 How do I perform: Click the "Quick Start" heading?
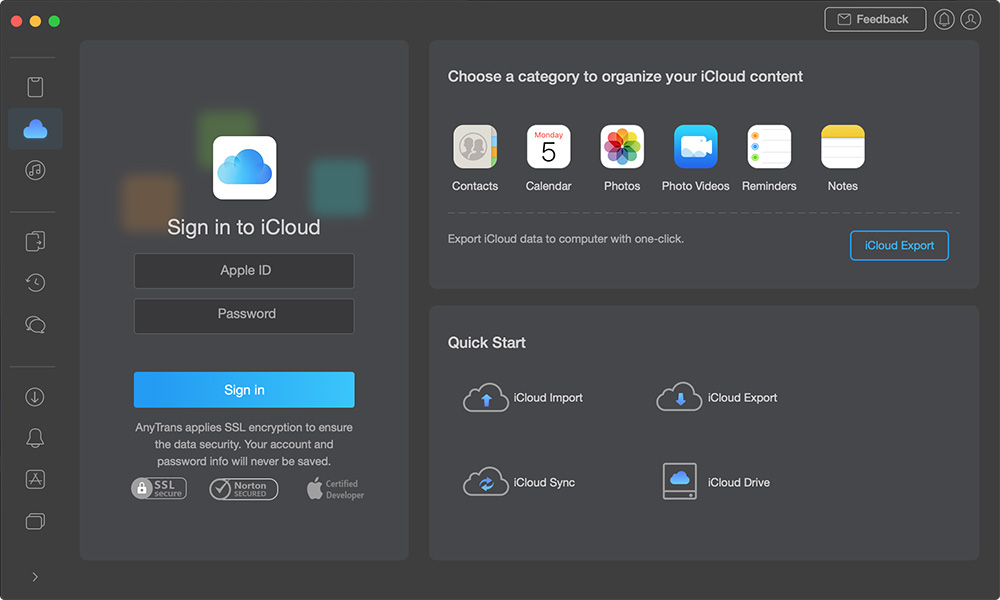pos(487,342)
